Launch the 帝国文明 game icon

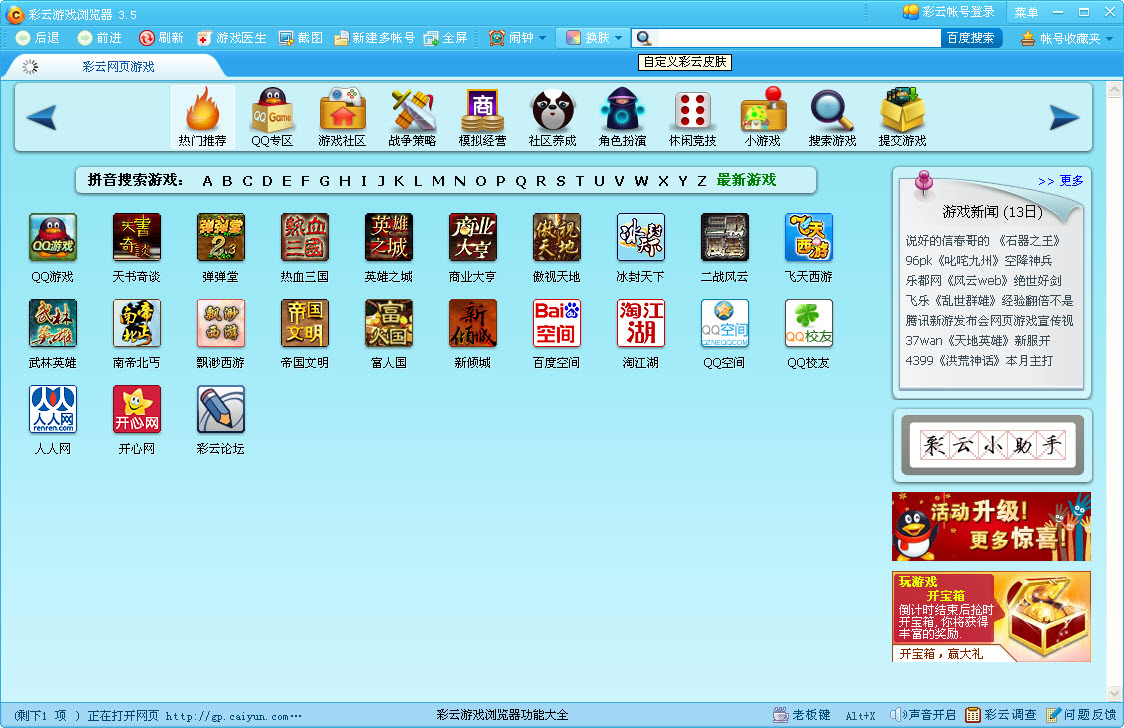click(305, 323)
